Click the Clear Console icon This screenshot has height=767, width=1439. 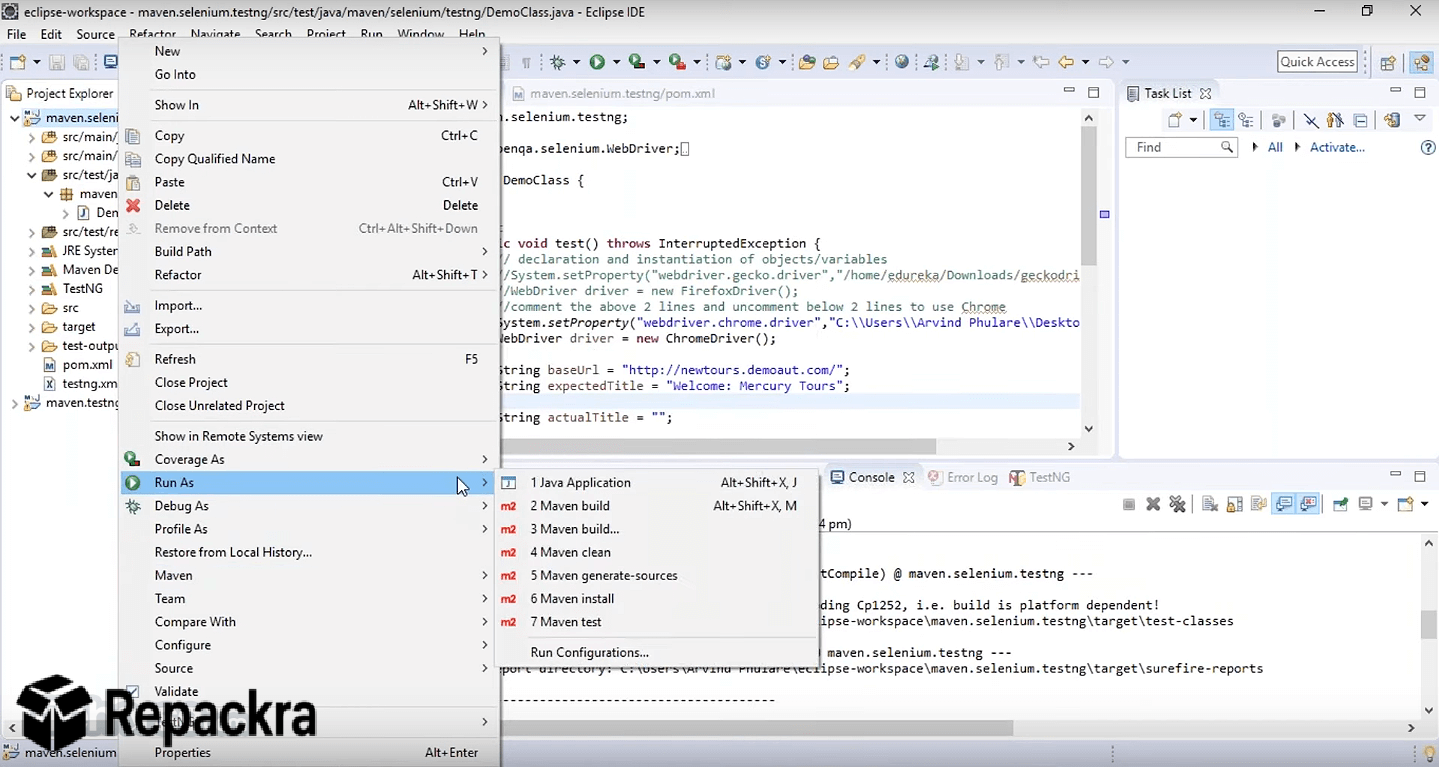(1210, 504)
